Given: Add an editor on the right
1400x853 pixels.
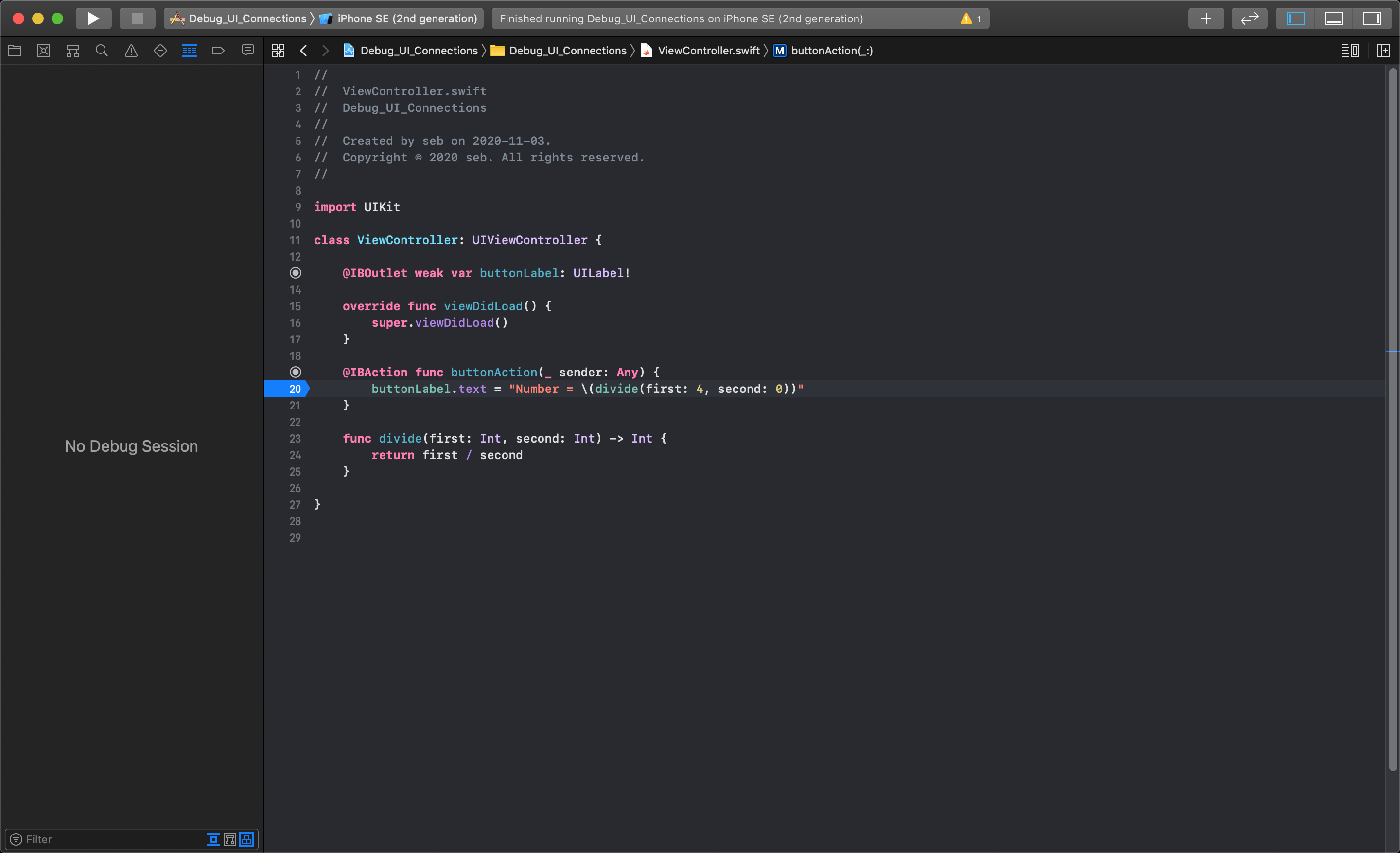Looking at the screenshot, I should pos(1383,51).
